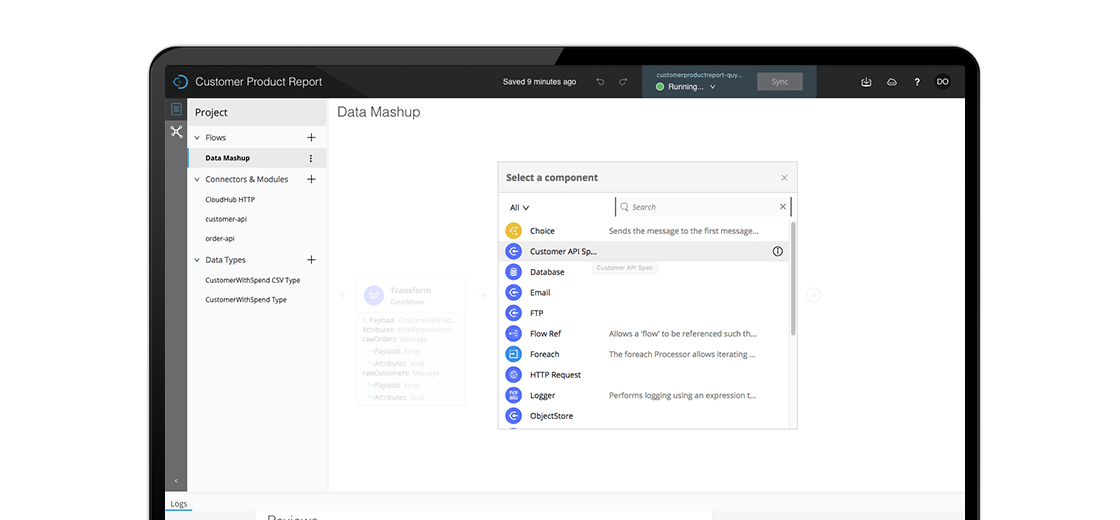Click the HTTP Request component icon
Image resolution: width=1120 pixels, height=520 pixels.
[x=514, y=374]
